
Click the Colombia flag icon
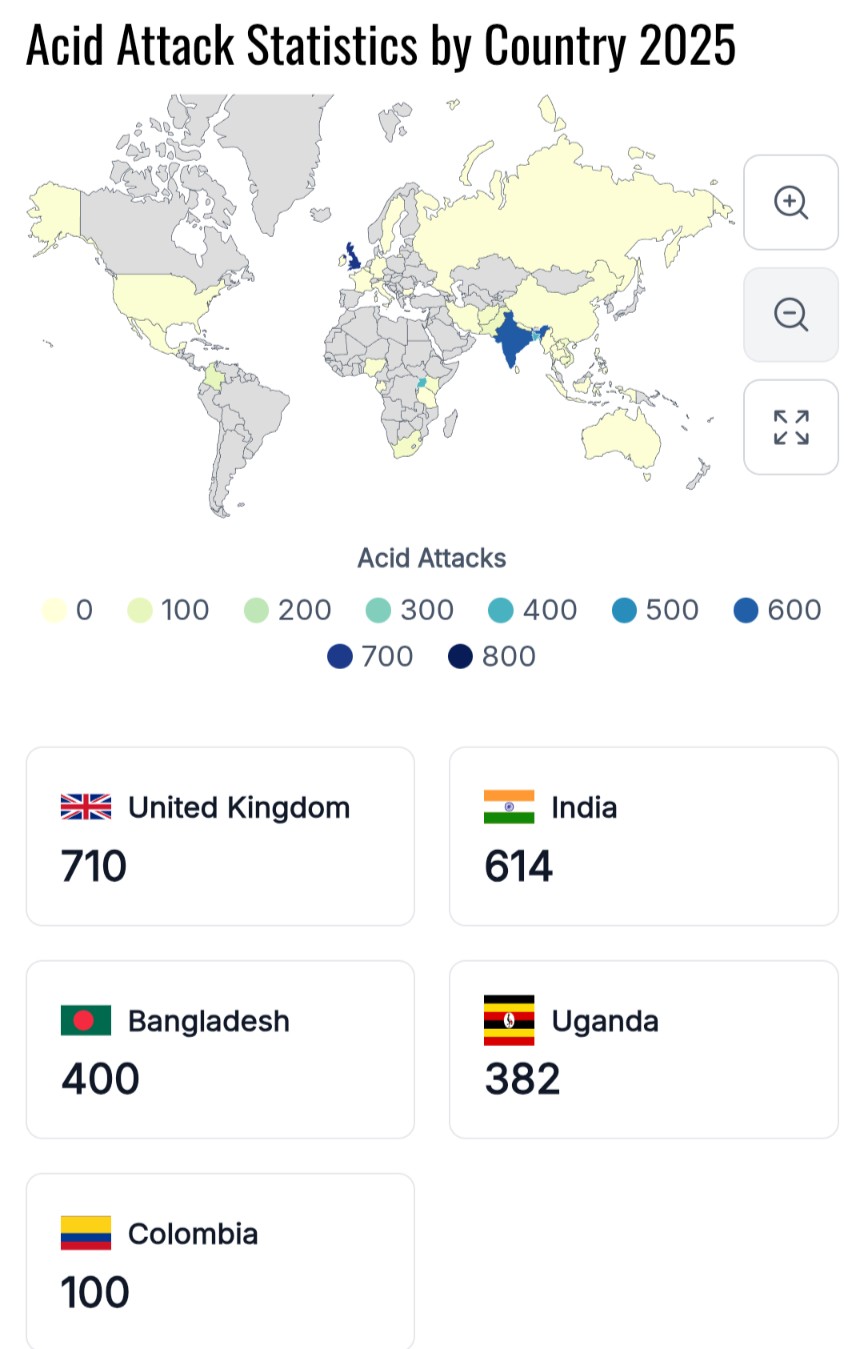[86, 1233]
